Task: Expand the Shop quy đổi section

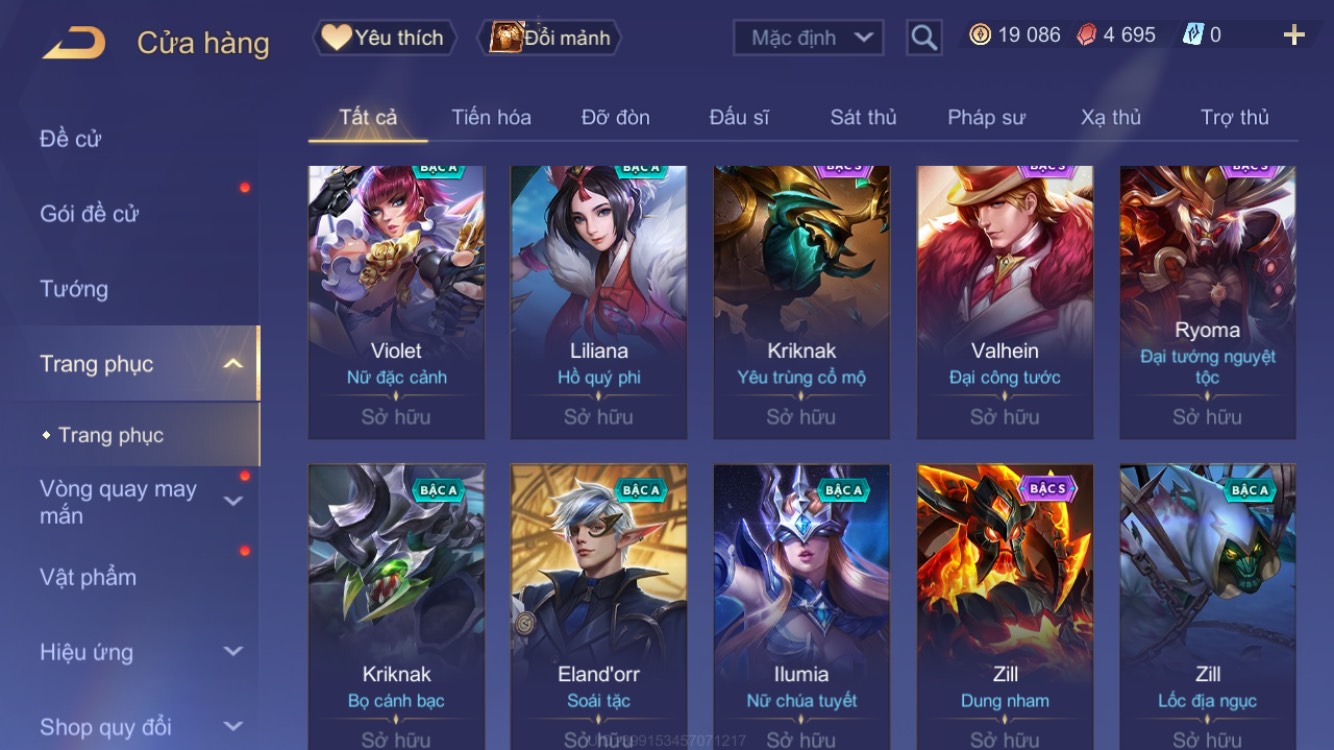Action: [x=233, y=727]
